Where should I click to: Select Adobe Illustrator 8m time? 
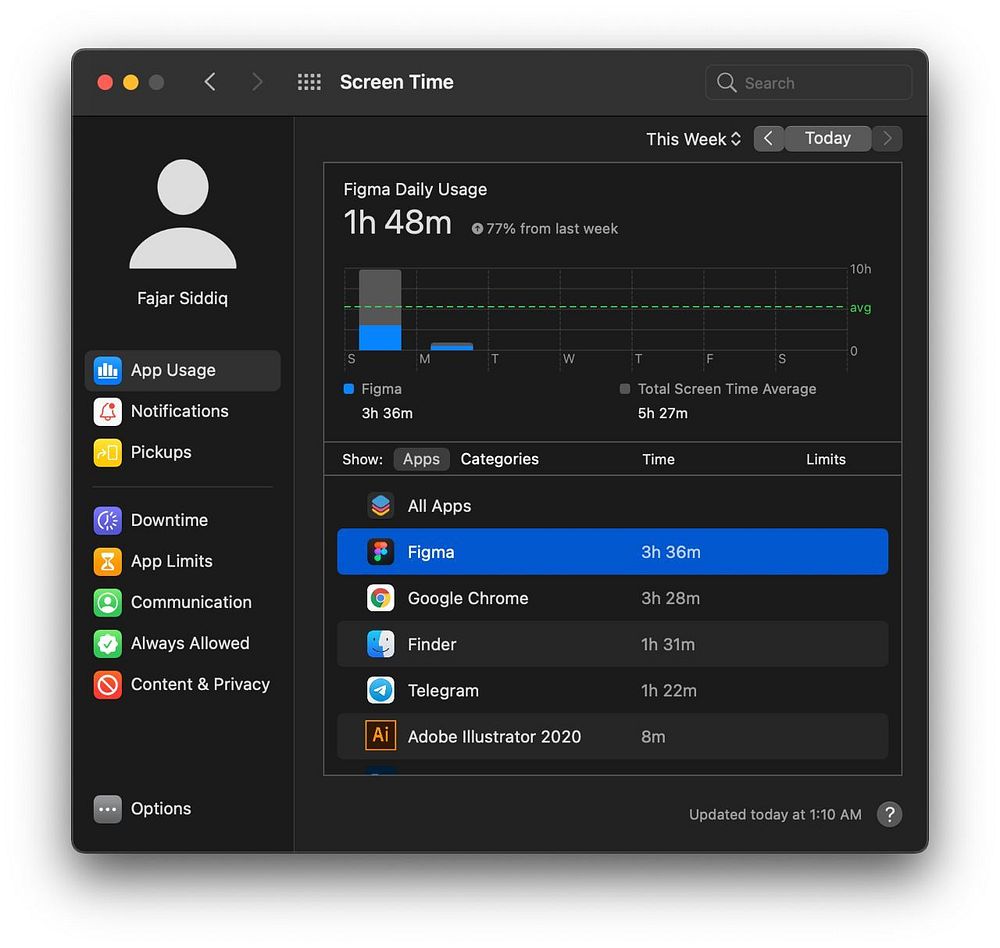click(x=653, y=737)
